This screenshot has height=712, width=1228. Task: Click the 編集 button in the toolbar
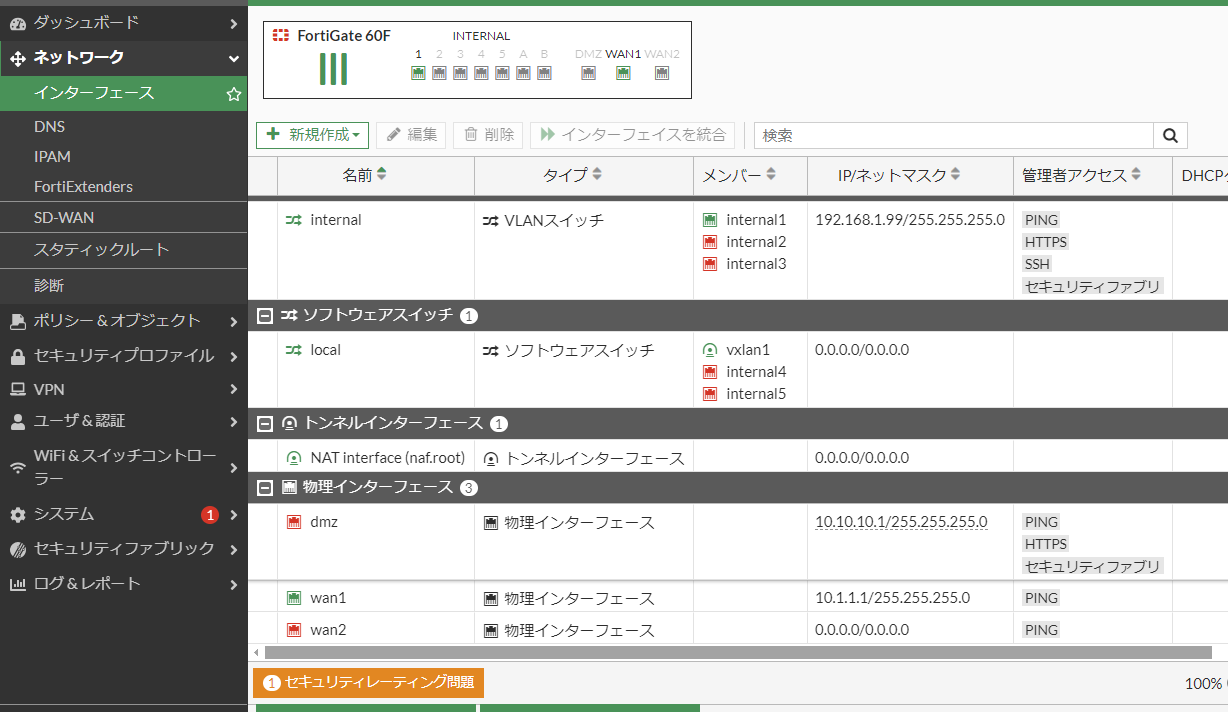coord(411,134)
